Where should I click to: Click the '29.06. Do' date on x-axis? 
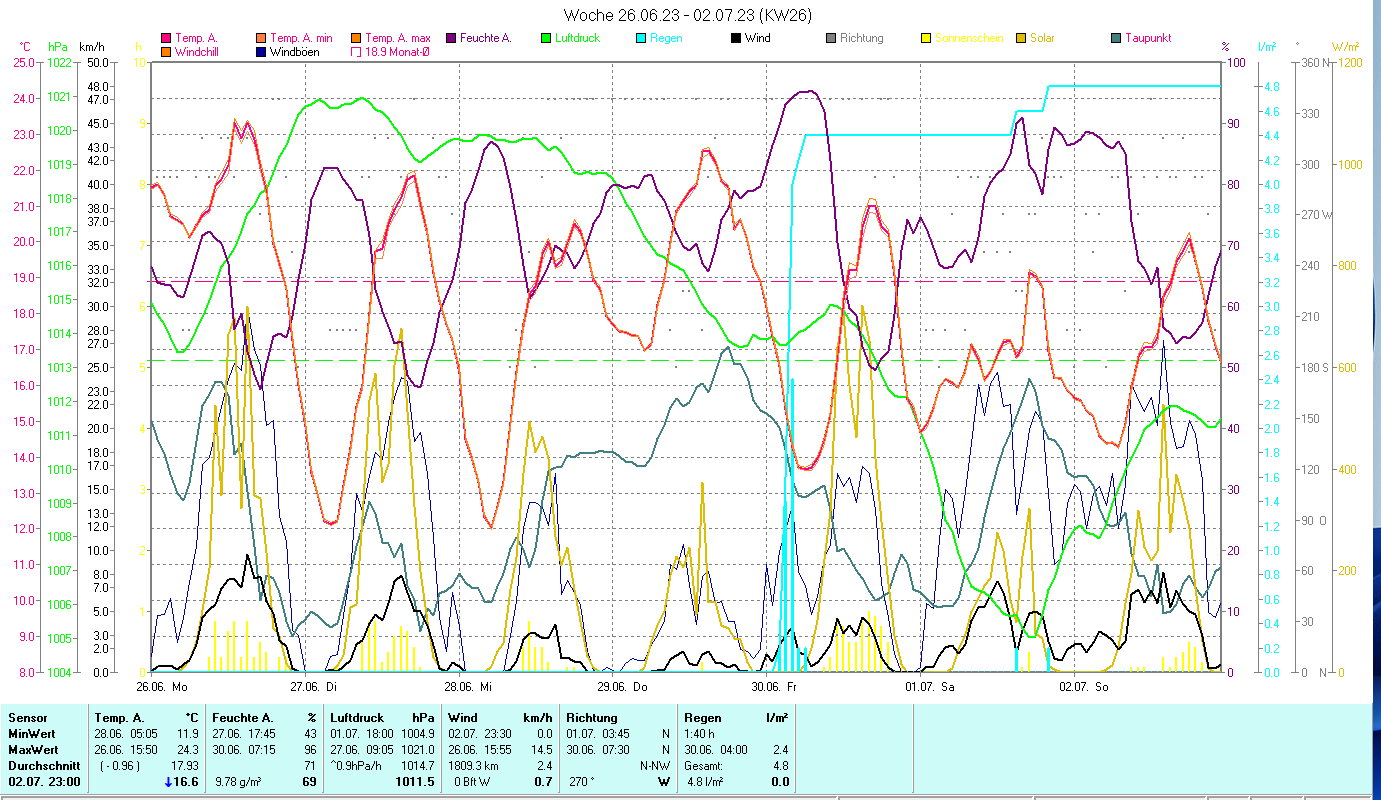(x=622, y=687)
